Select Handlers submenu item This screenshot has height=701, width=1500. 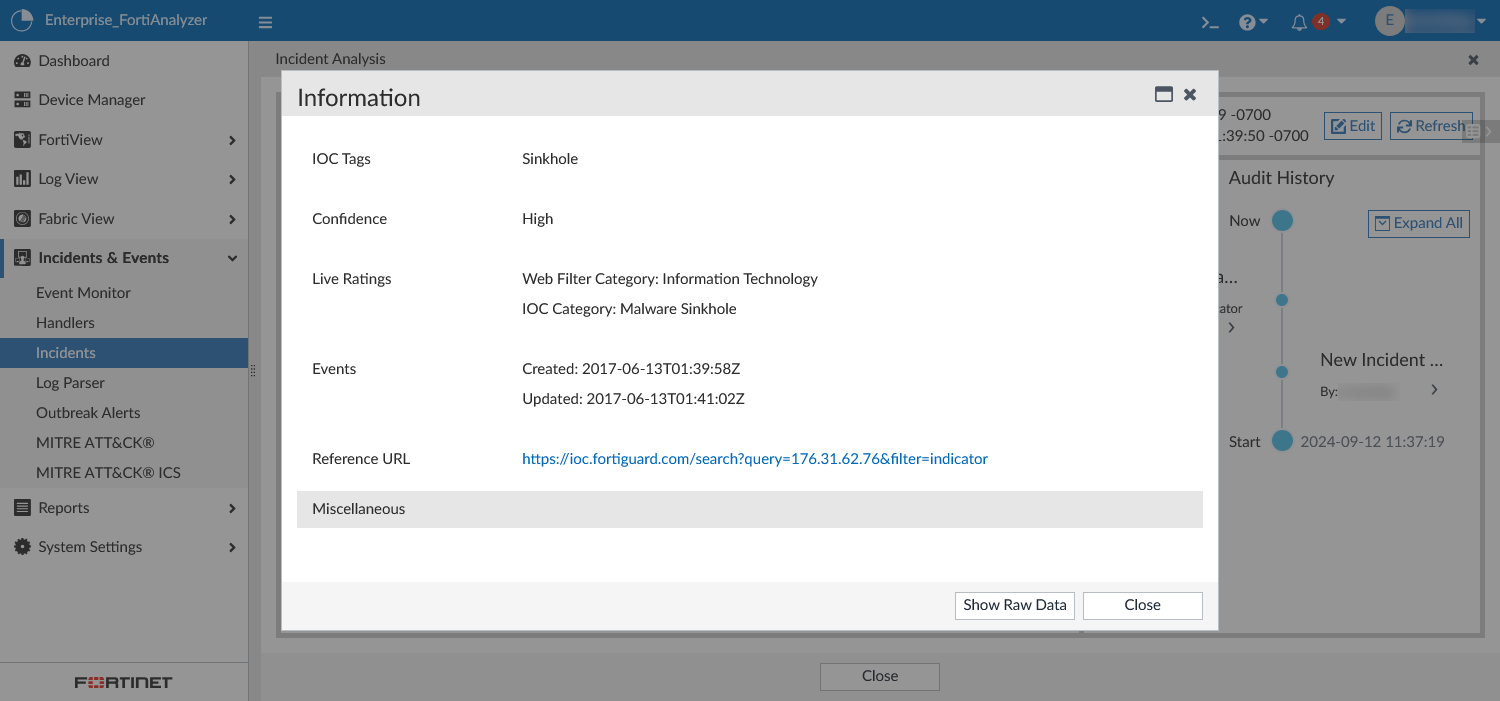tap(65, 323)
